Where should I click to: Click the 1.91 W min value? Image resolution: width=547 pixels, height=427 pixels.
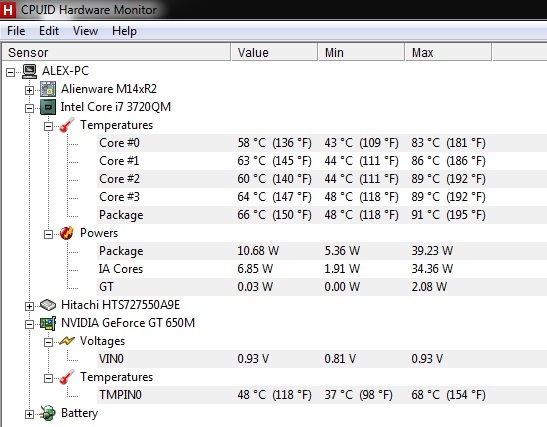[342, 269]
